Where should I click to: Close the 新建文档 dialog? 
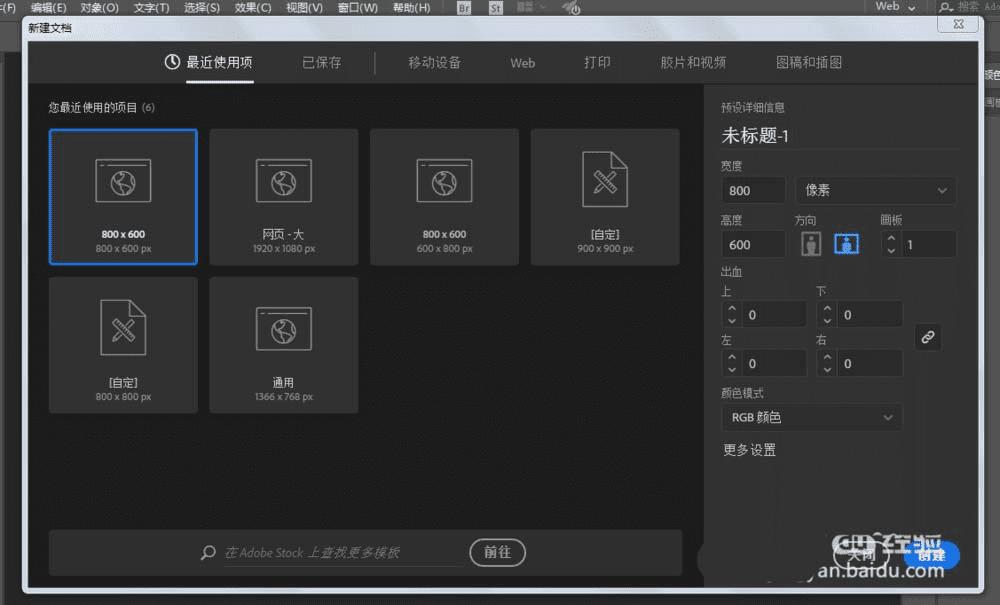tap(959, 24)
